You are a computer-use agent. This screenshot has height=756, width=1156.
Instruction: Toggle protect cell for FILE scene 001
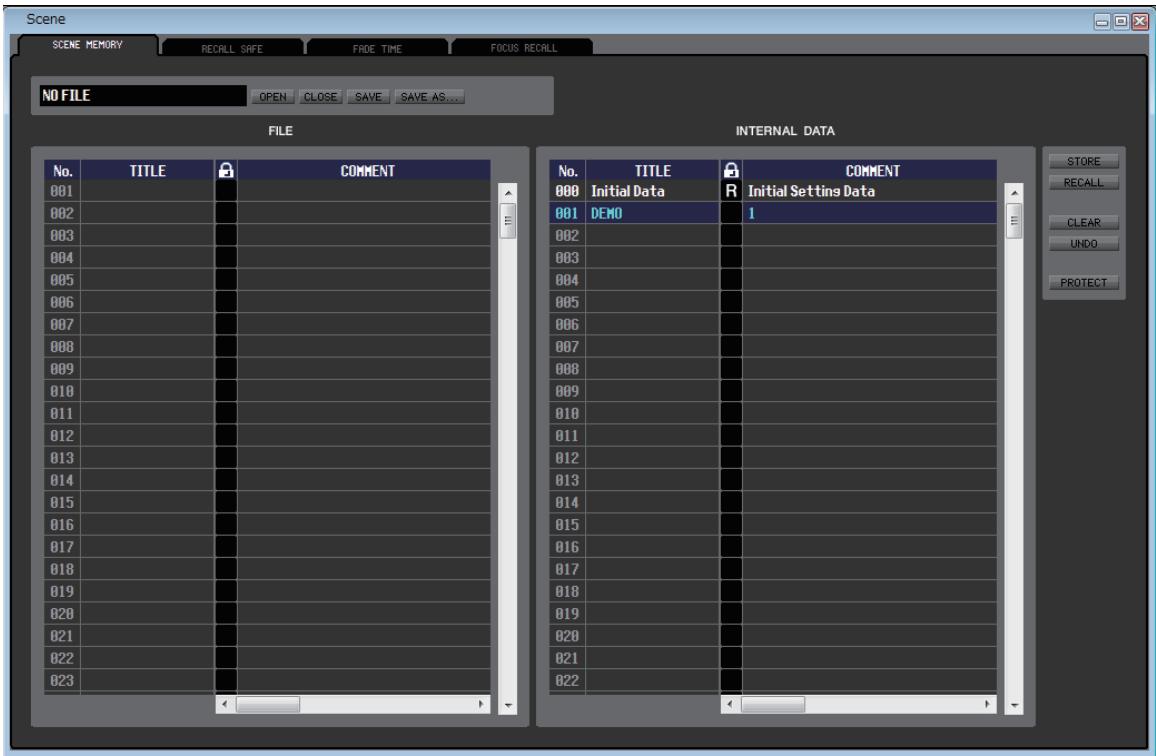coord(226,191)
